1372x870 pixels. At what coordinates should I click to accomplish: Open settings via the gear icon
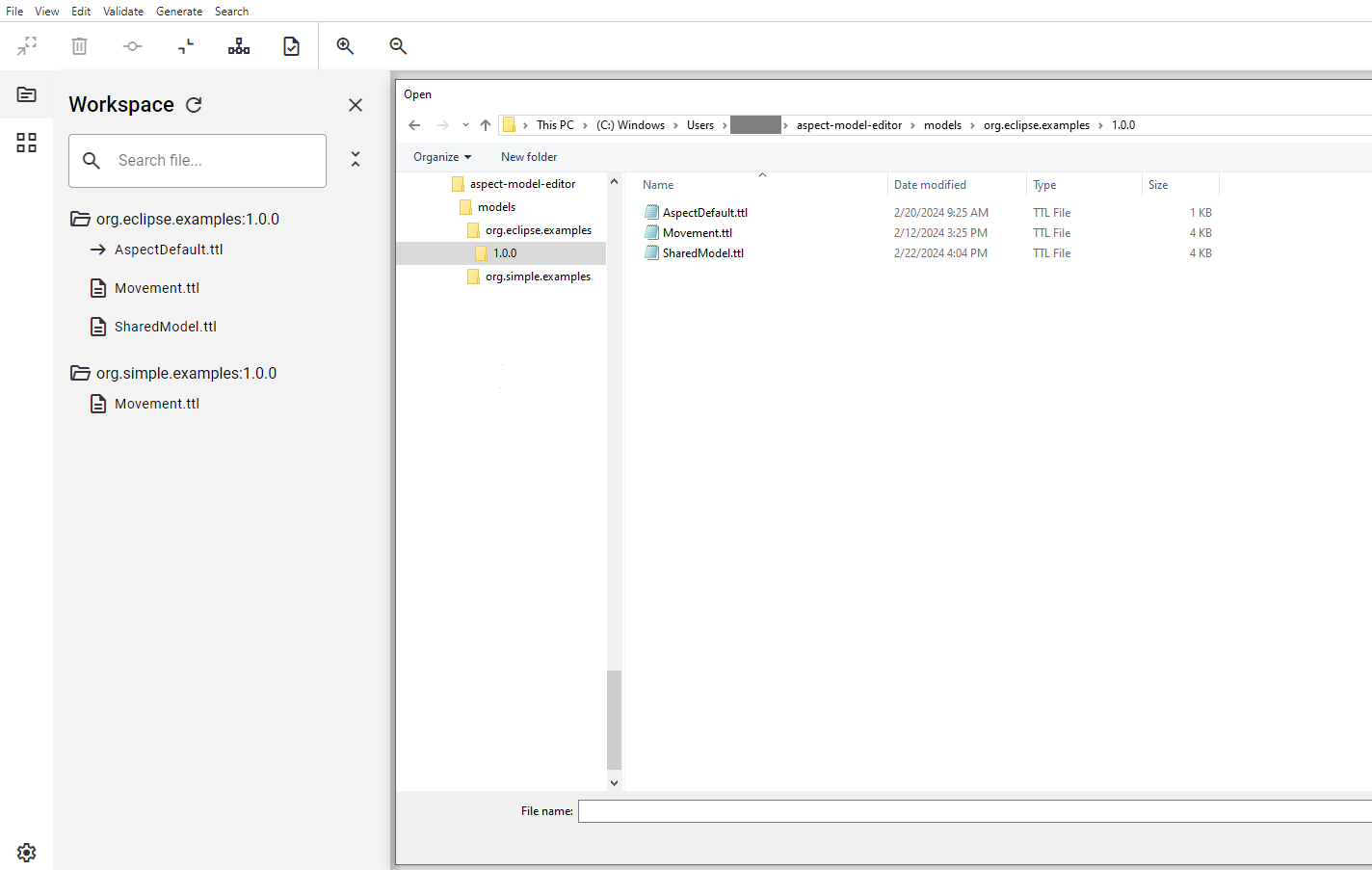27,853
